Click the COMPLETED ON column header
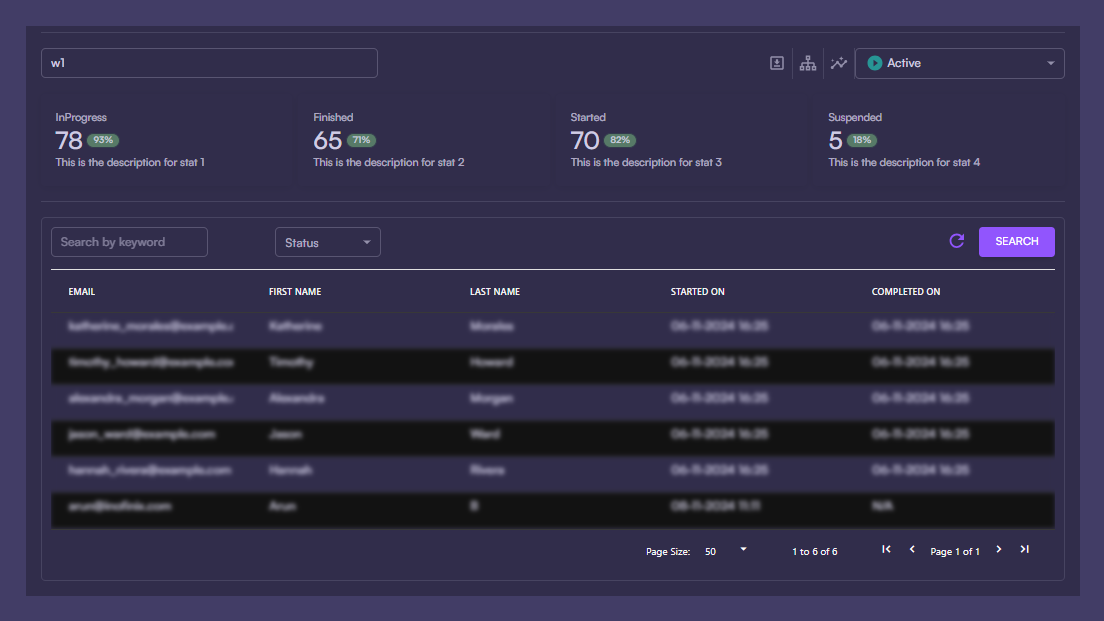 [906, 292]
